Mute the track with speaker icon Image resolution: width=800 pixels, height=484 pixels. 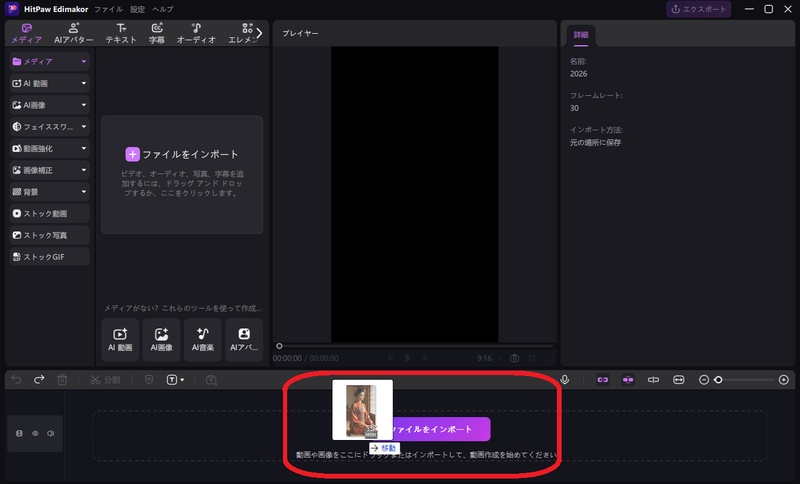coord(51,433)
